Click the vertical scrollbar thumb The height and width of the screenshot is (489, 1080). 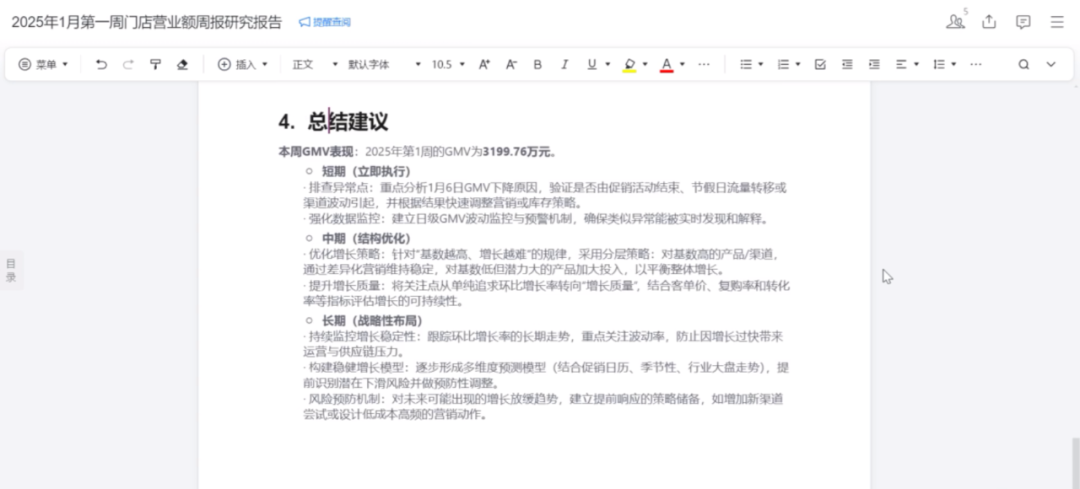click(1075, 464)
